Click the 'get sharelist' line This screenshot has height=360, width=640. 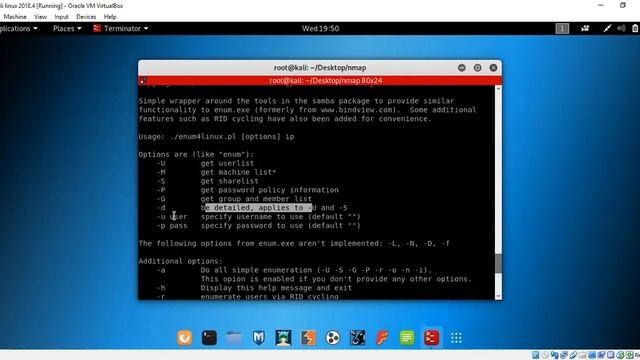[229, 181]
